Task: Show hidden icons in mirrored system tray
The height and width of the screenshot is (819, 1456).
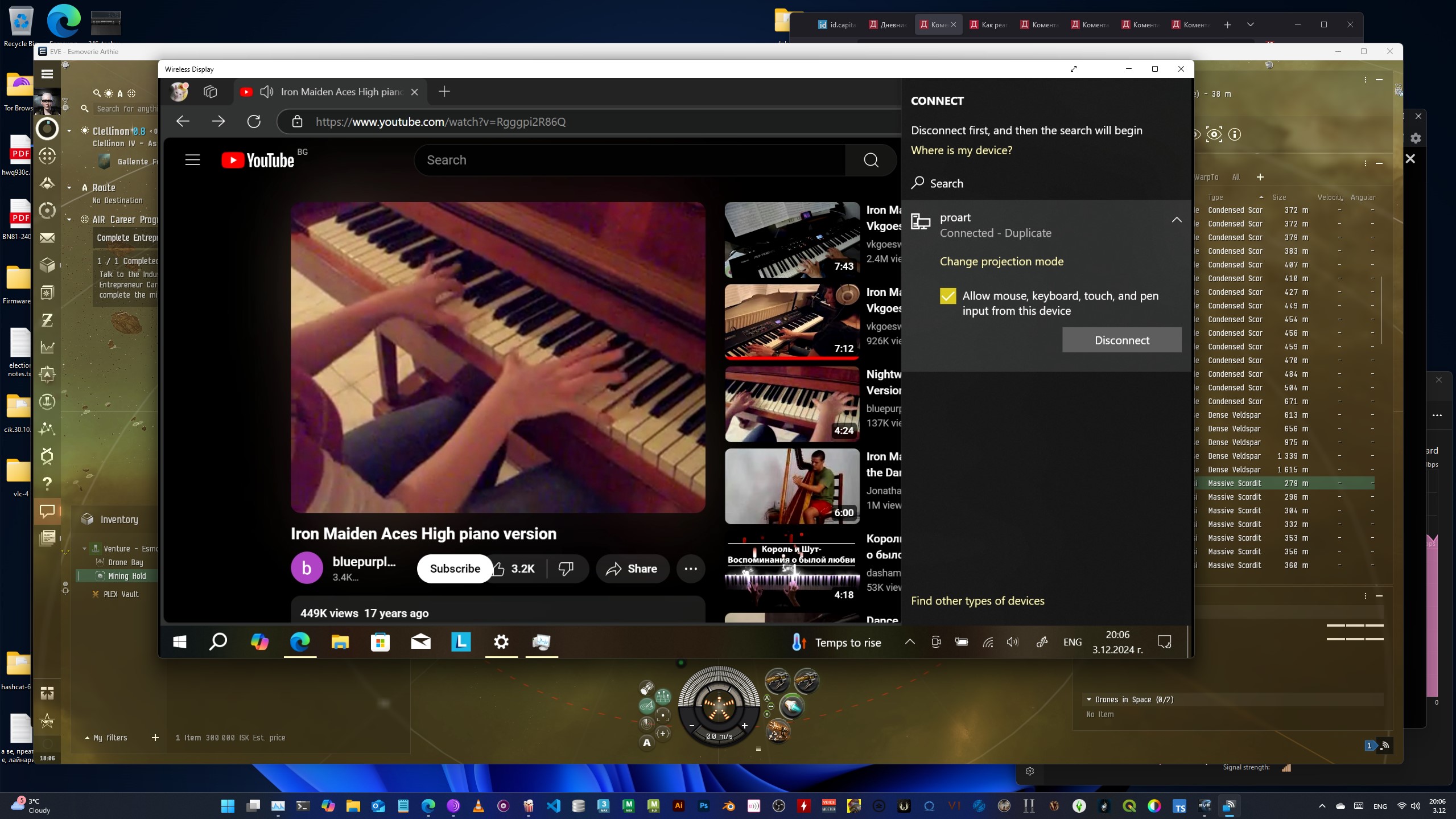Action: coord(910,642)
